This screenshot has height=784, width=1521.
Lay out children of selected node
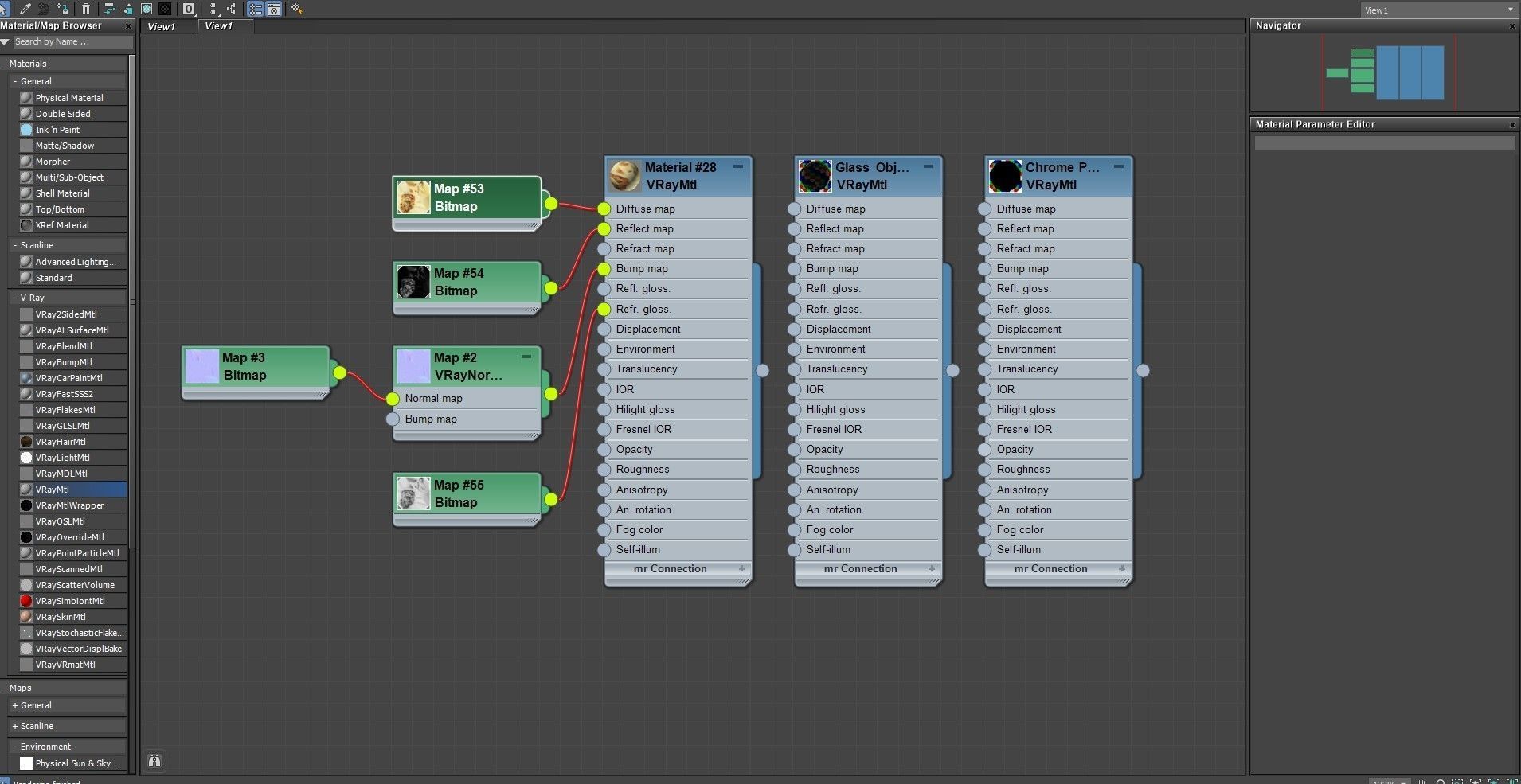[x=232, y=9]
